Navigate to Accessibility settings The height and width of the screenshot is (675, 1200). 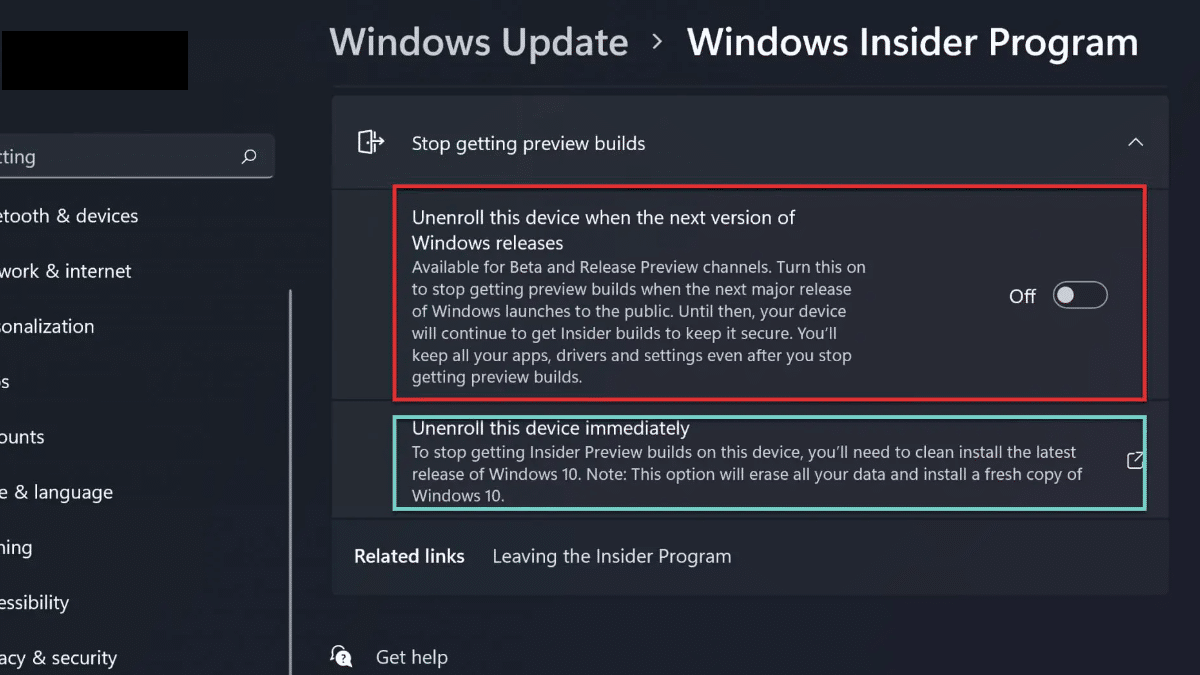click(35, 602)
